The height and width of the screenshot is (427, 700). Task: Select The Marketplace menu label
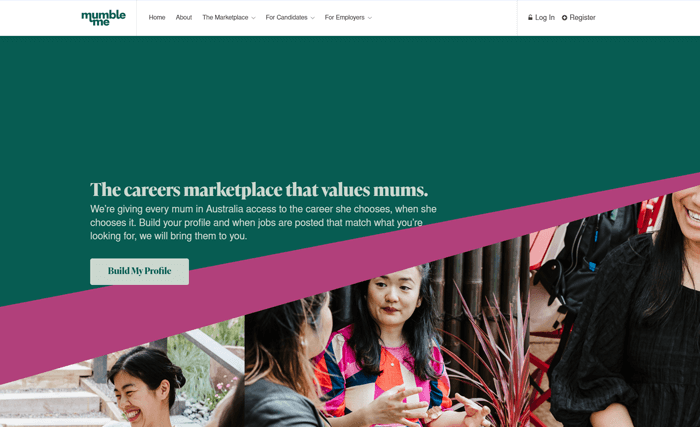(225, 17)
